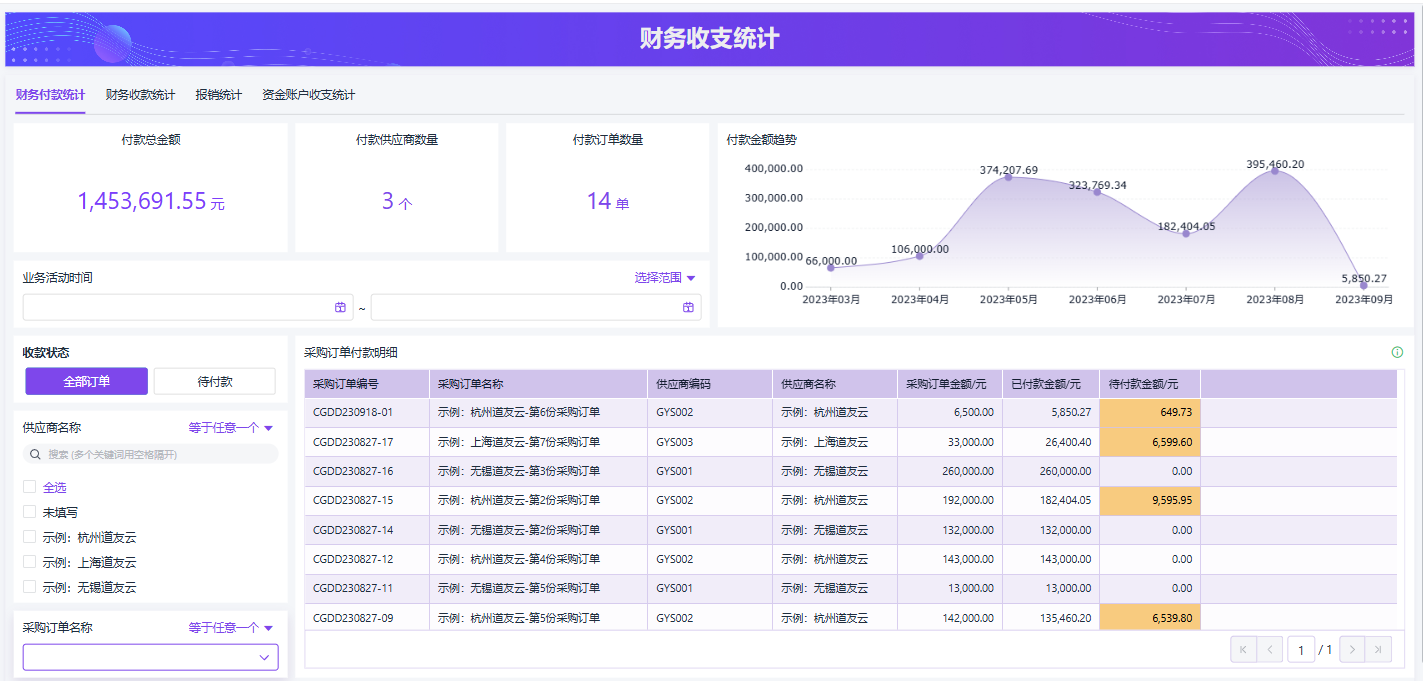Click the end date input field
Viewport: 1423px width, 681px height.
click(x=536, y=307)
